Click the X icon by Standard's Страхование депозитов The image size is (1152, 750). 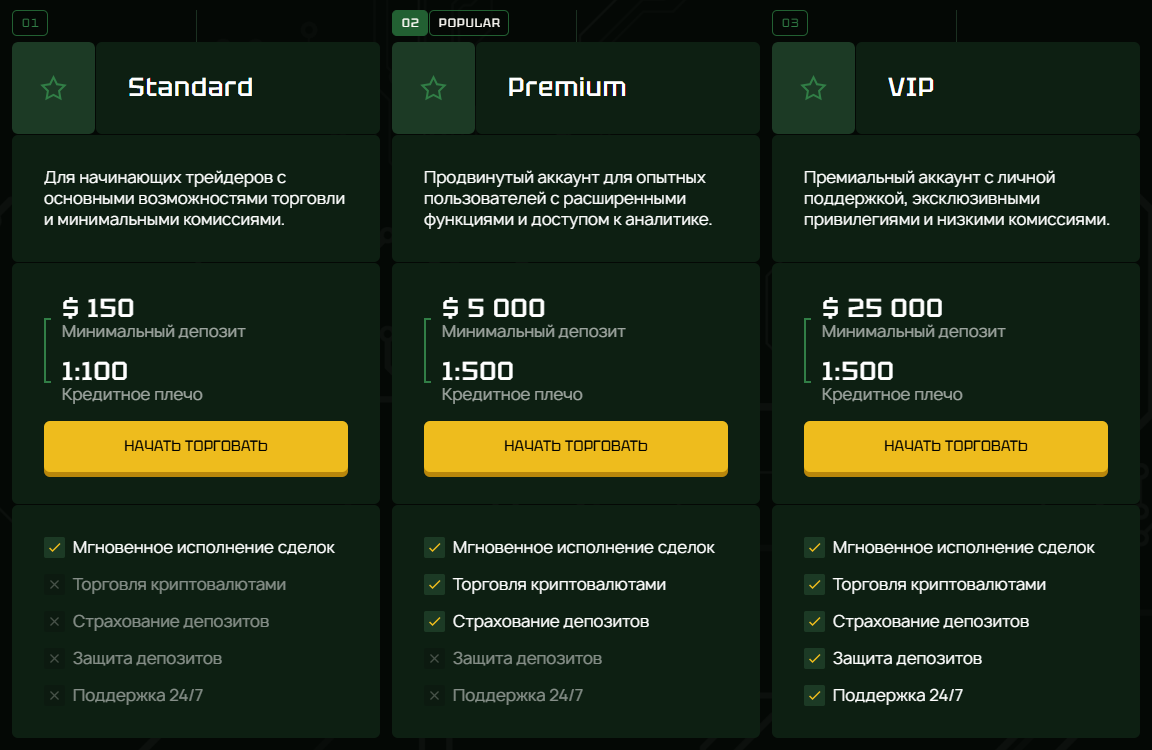54,621
